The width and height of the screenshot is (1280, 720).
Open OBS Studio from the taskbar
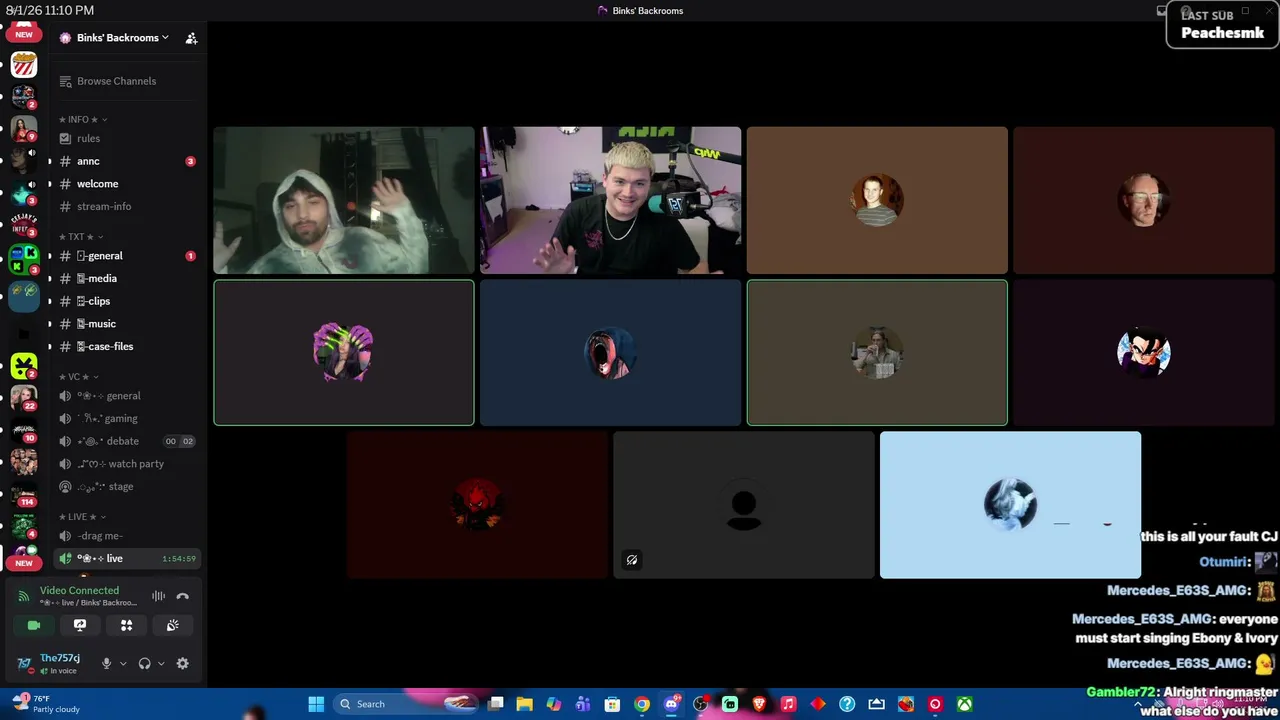pos(700,704)
